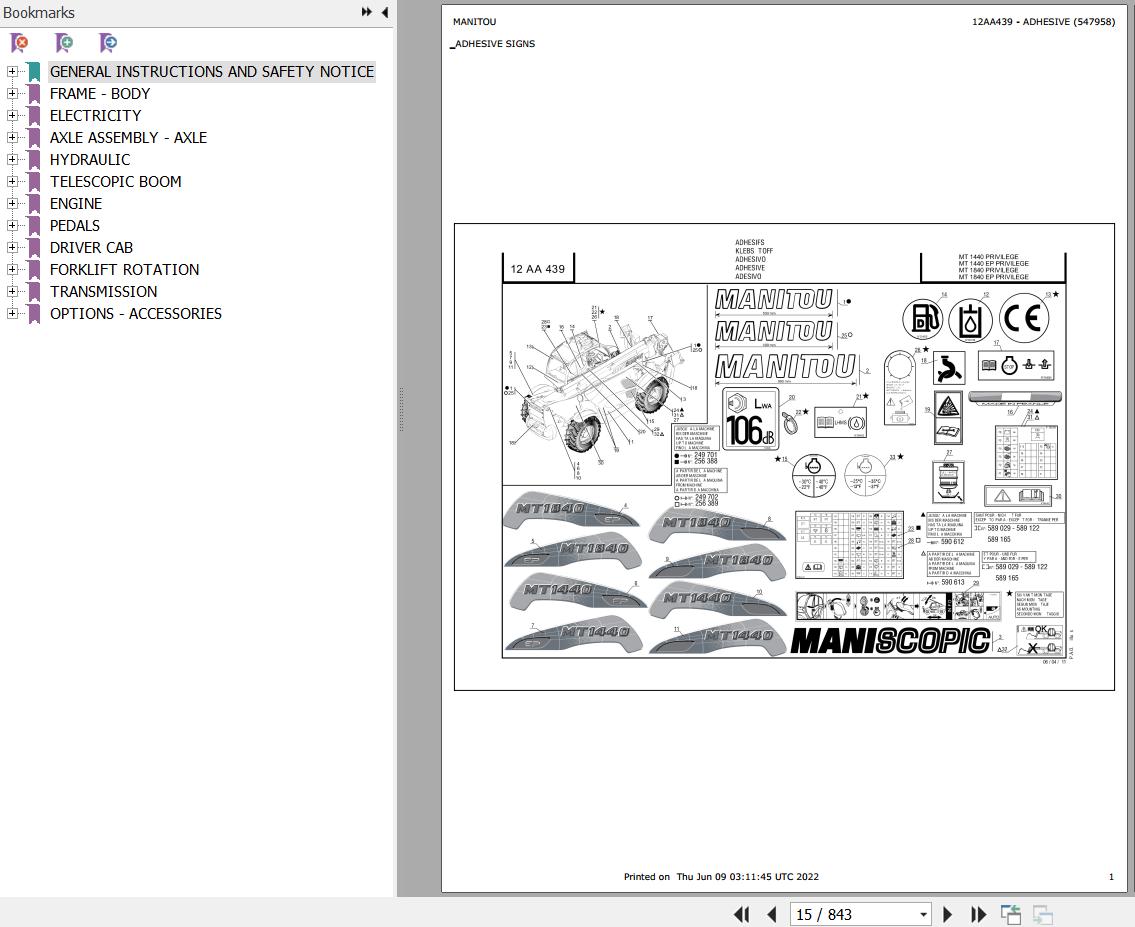Image resolution: width=1135 pixels, height=927 pixels.
Task: Open the page number dropdown arrow
Action: [x=923, y=915]
